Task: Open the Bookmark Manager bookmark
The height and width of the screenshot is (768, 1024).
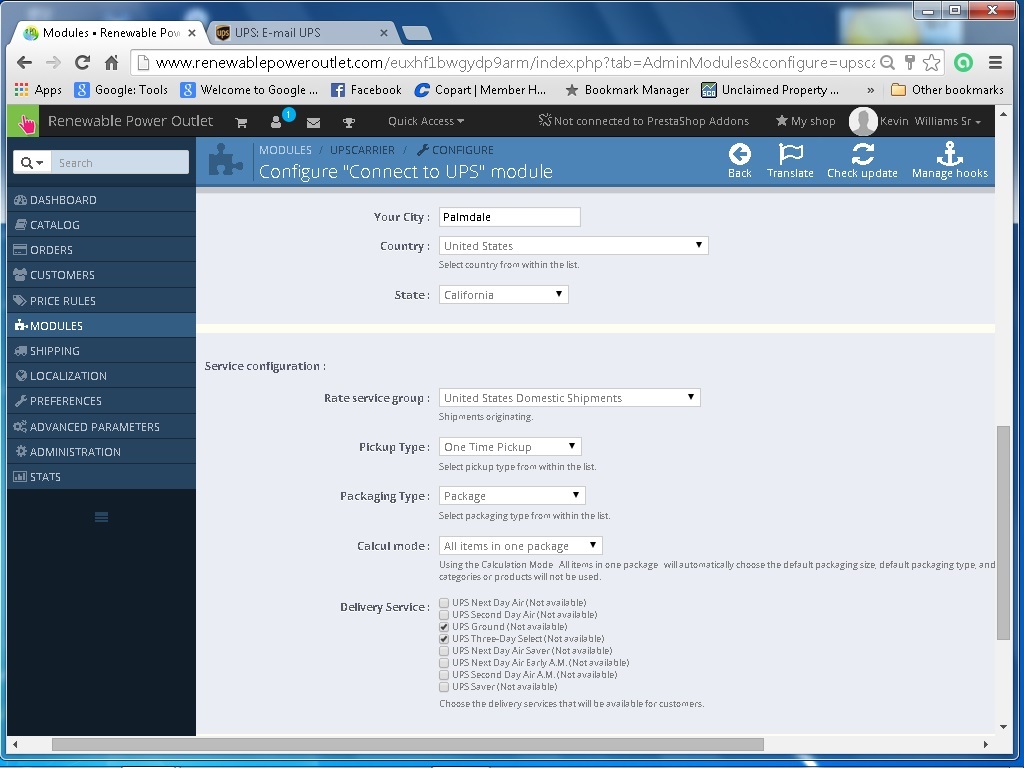Action: click(x=627, y=90)
